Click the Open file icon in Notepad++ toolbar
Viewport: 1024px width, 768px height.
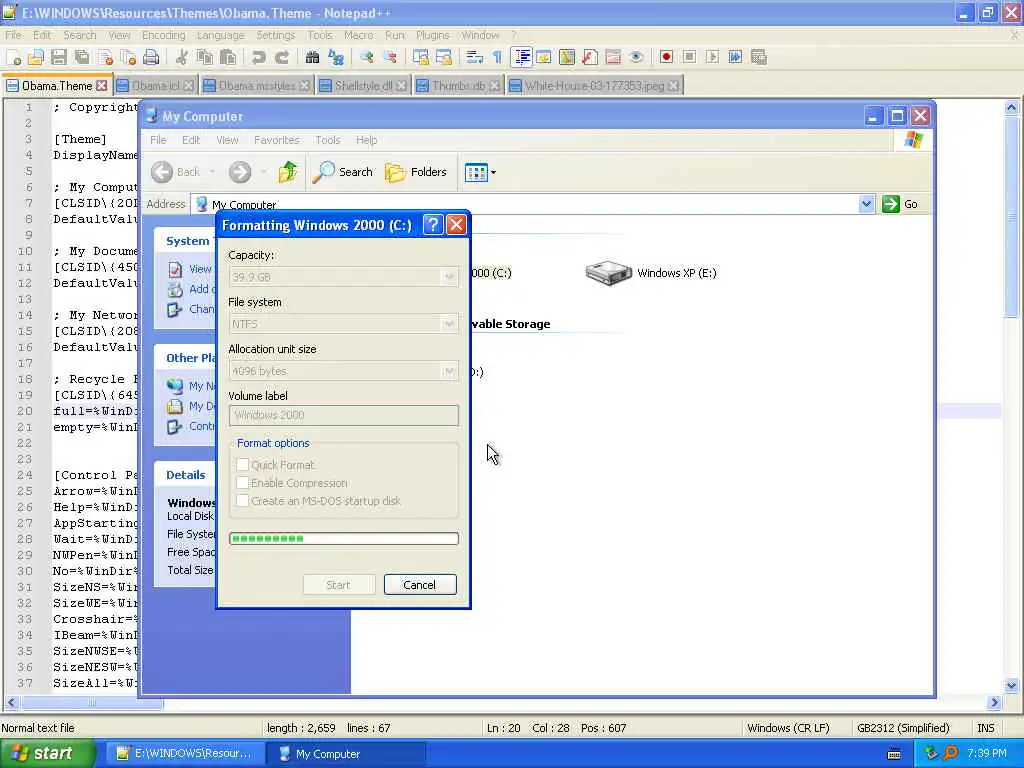[x=36, y=57]
